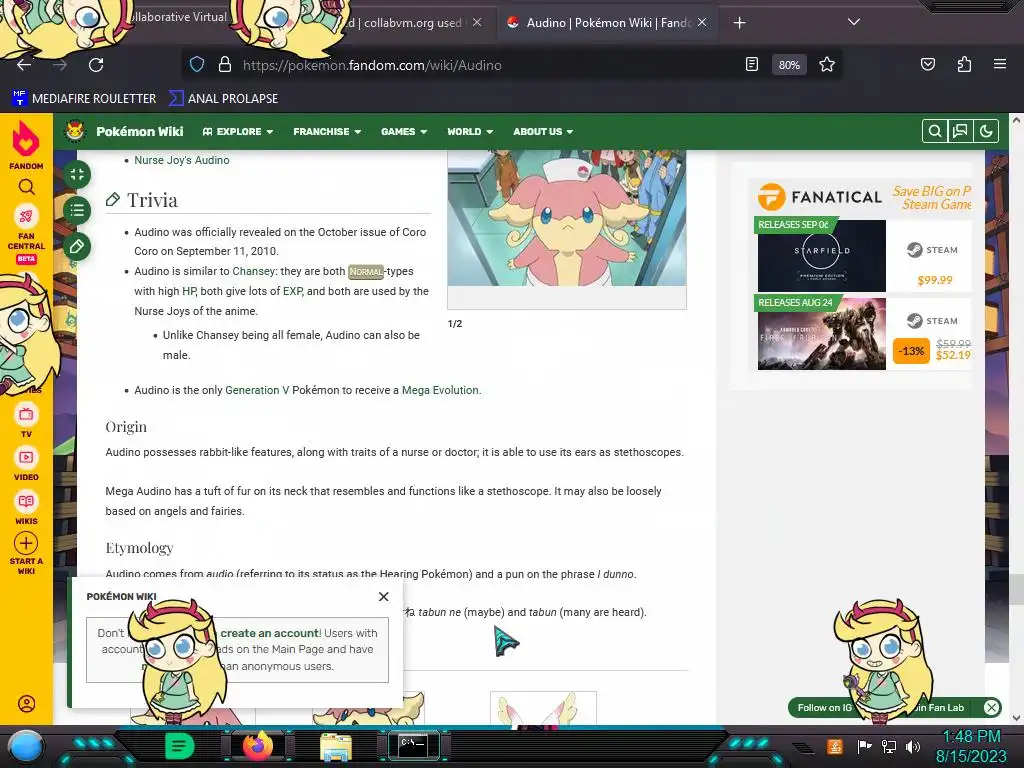Open the green notes app on taskbar
This screenshot has height=768, width=1024.
180,746
